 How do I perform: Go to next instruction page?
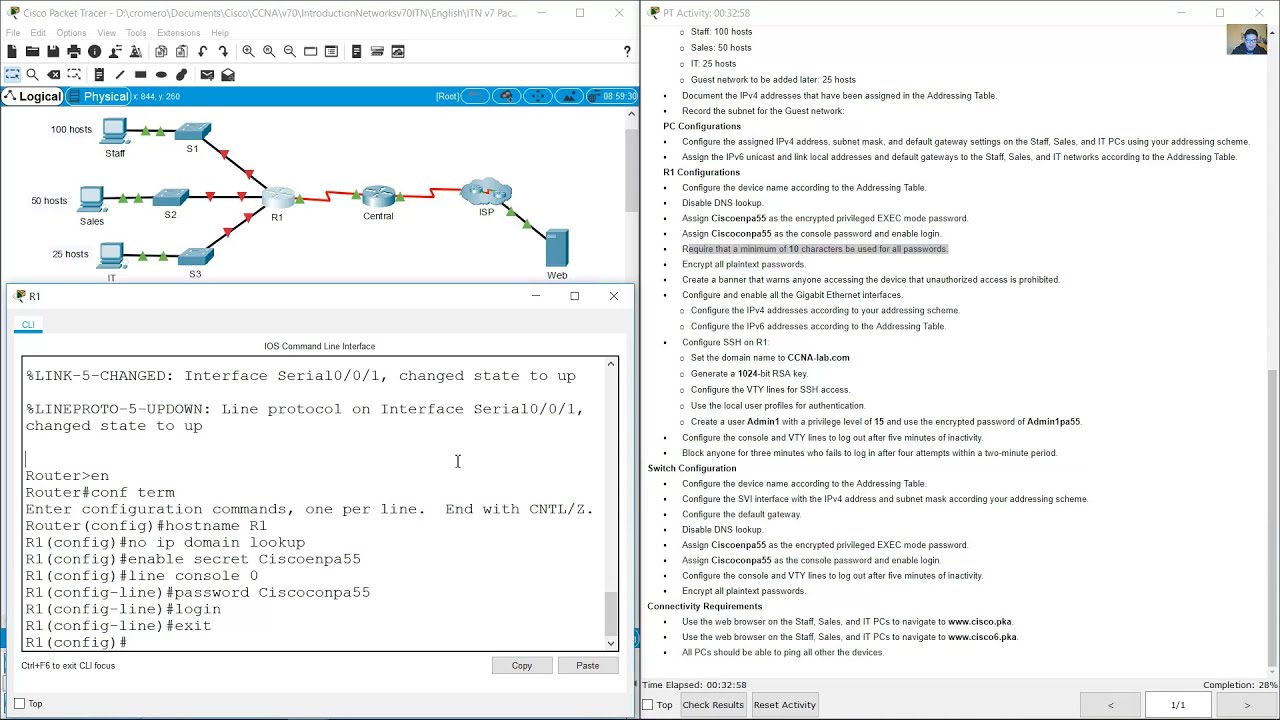pos(1246,705)
